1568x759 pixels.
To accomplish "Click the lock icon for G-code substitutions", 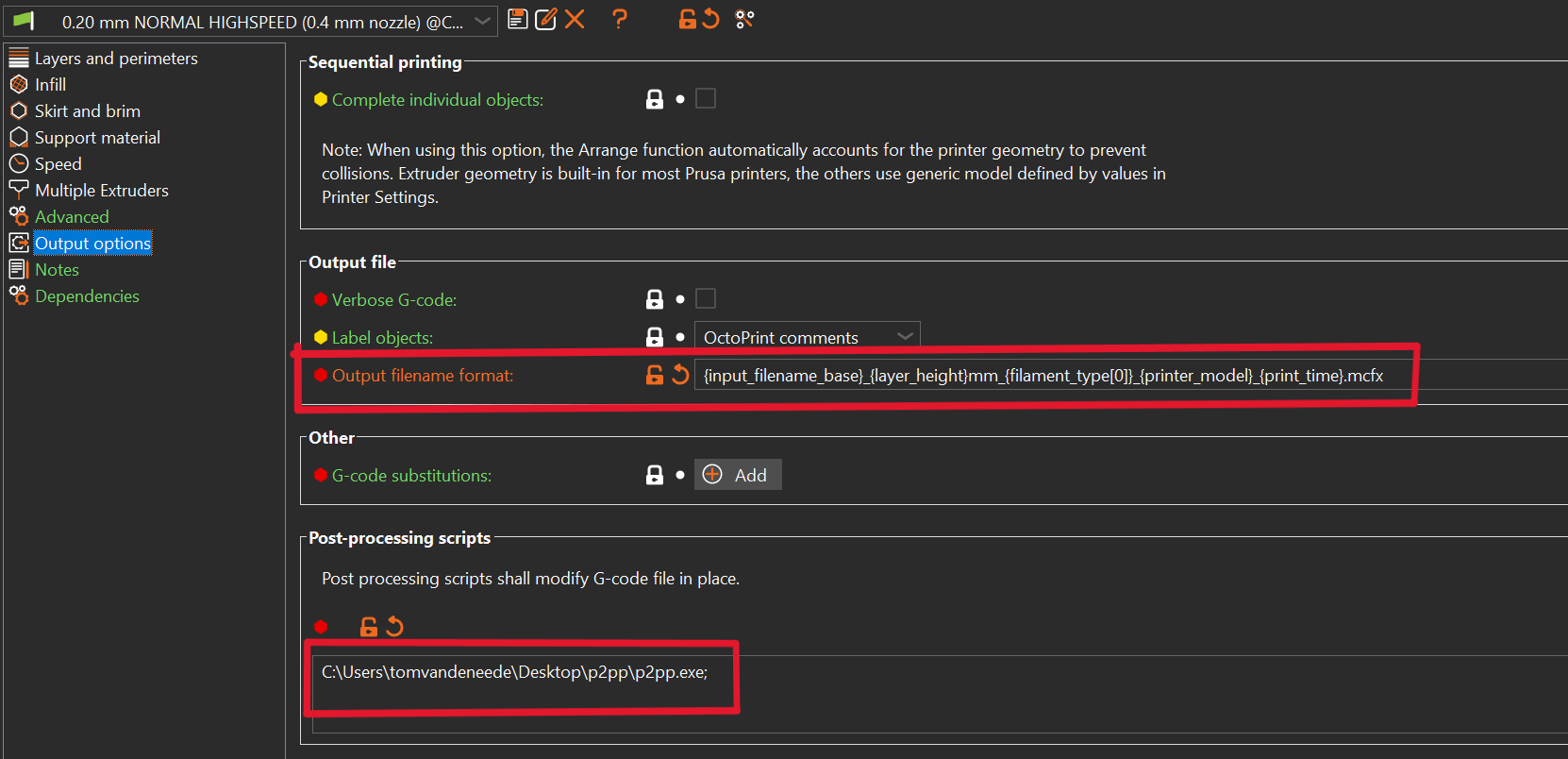I will pos(655,475).
